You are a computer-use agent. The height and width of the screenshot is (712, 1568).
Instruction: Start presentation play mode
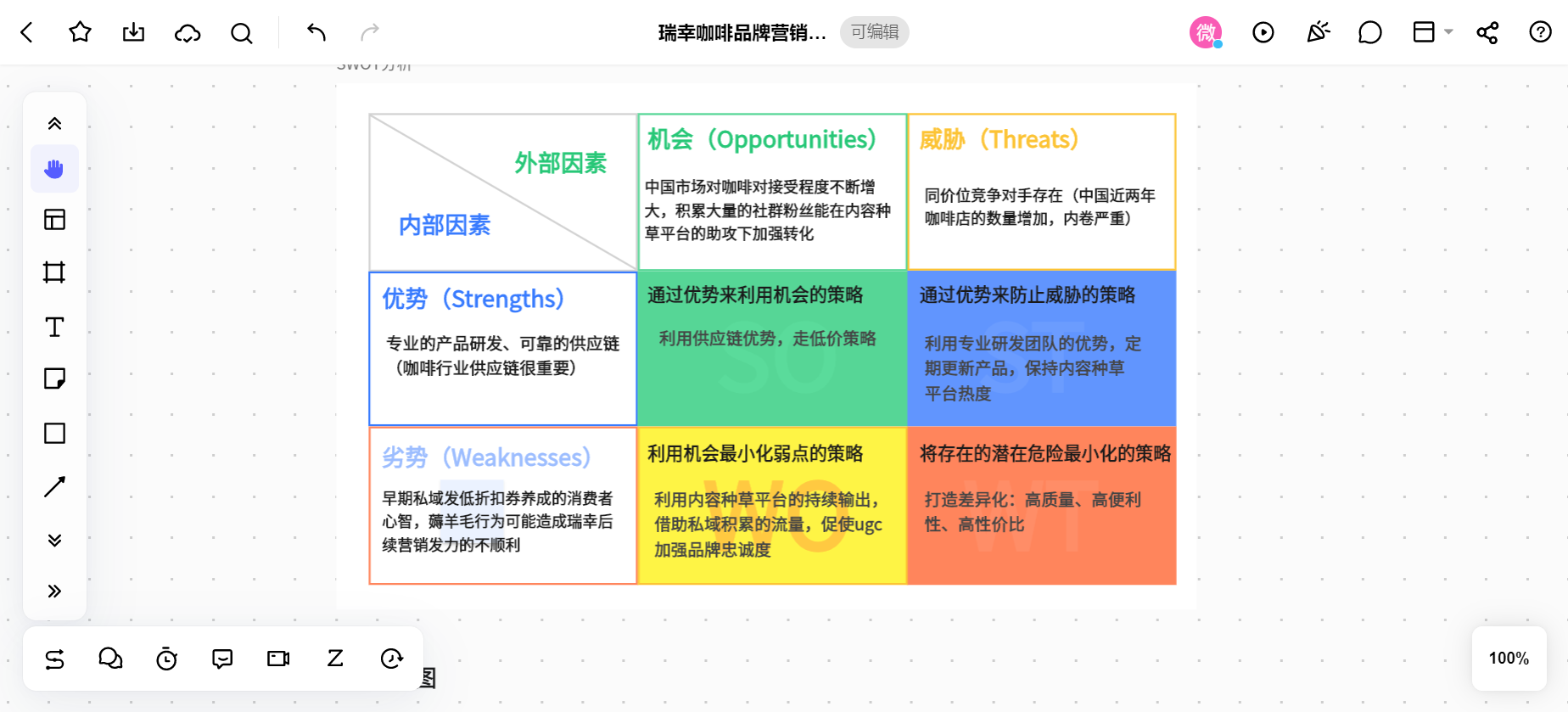point(1263,32)
